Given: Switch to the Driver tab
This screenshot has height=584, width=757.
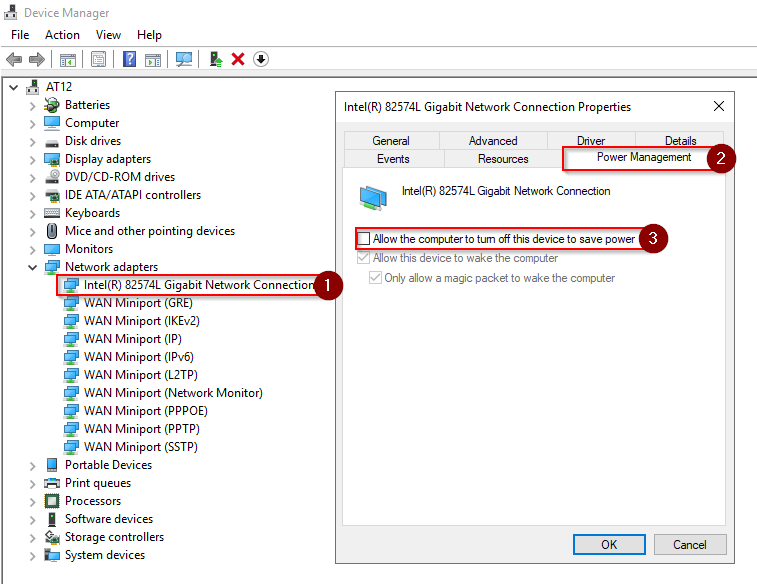Looking at the screenshot, I should point(590,141).
